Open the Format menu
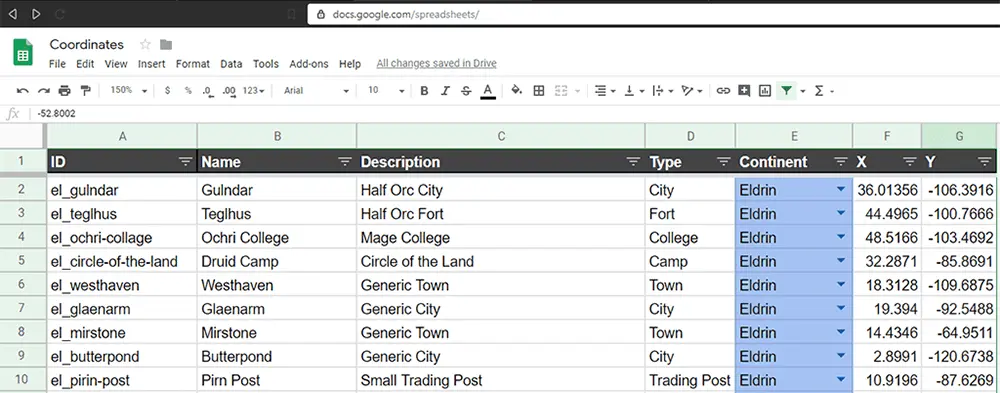1000x393 pixels. pos(193,64)
